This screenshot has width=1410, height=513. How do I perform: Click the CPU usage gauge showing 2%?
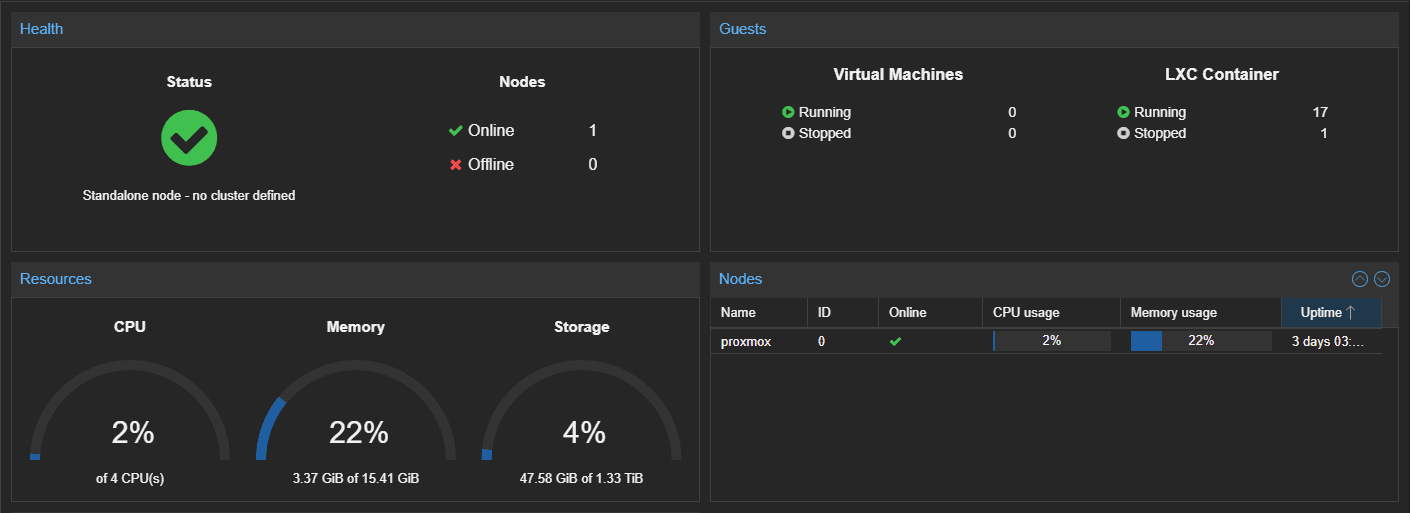[x=130, y=412]
